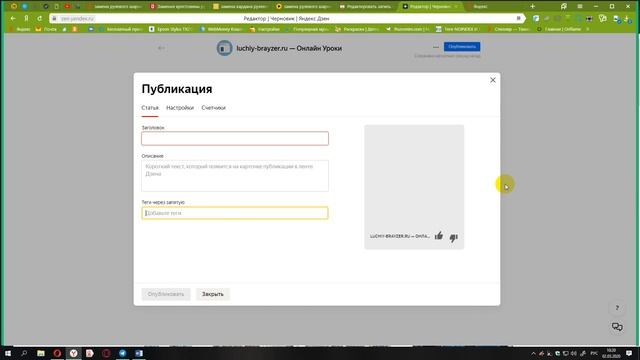Open the Настройки bookmark in bookmarks bar
The width and height of the screenshot is (640, 360).
[x=264, y=29]
